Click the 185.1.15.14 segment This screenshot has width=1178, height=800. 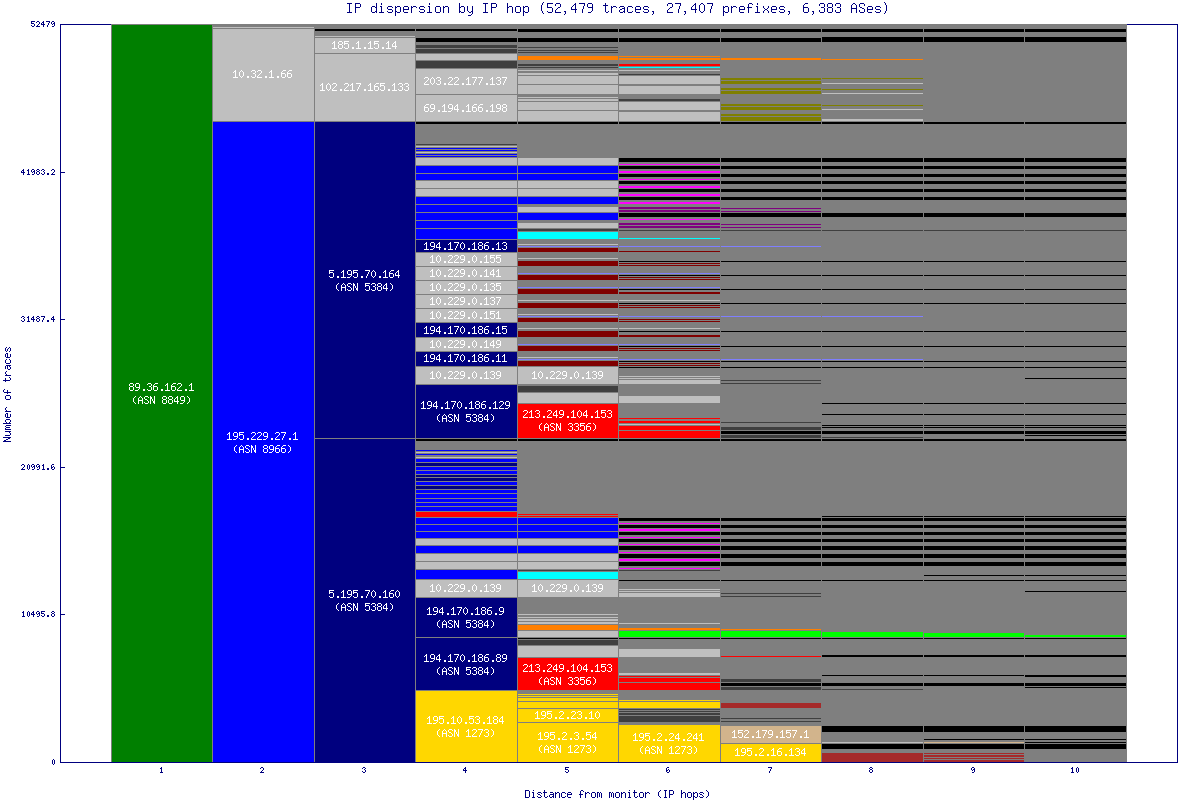tap(364, 45)
